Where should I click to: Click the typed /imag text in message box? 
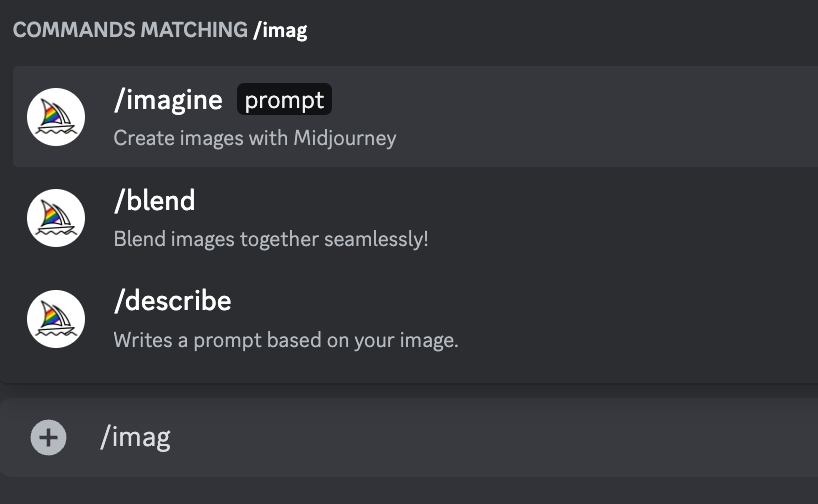click(x=136, y=437)
